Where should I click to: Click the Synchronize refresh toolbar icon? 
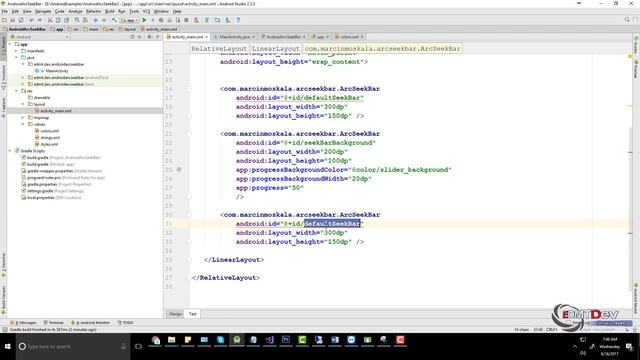[21, 20]
